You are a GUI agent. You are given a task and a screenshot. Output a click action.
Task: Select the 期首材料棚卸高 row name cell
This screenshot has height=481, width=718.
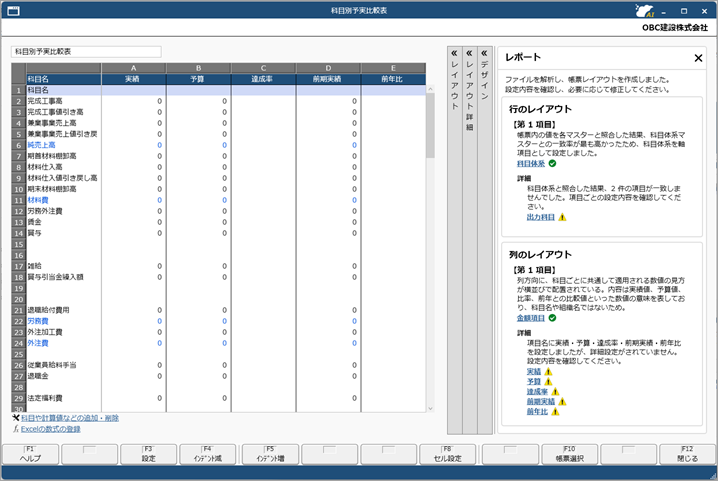point(64,156)
